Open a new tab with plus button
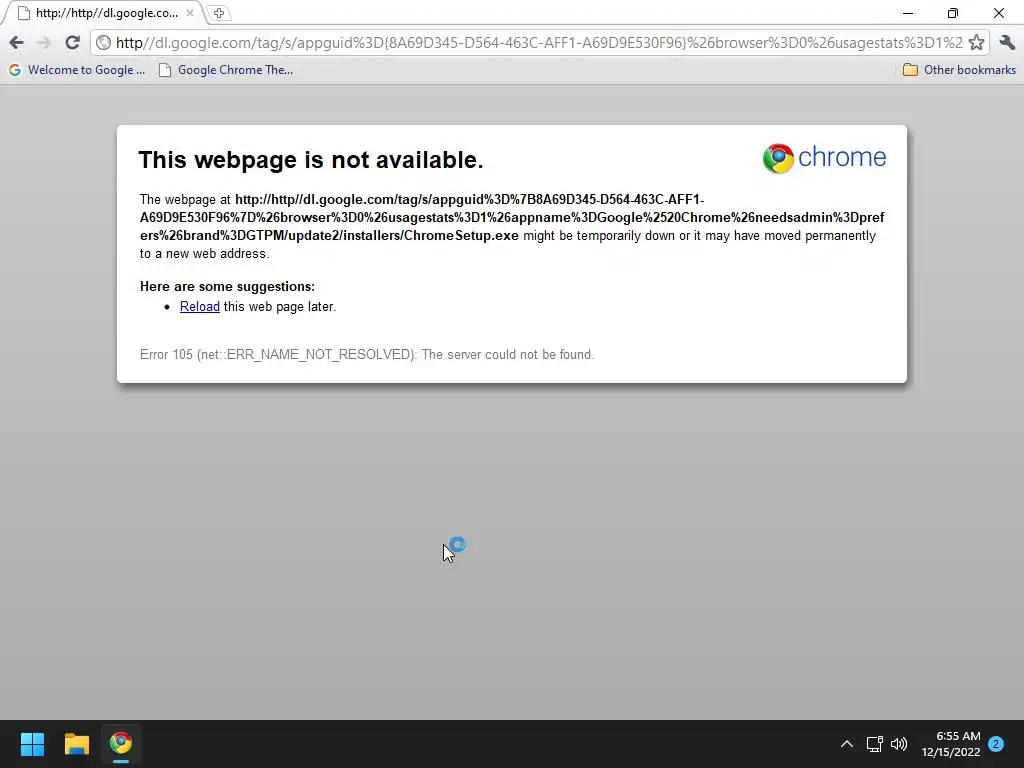1024x768 pixels. tap(219, 13)
